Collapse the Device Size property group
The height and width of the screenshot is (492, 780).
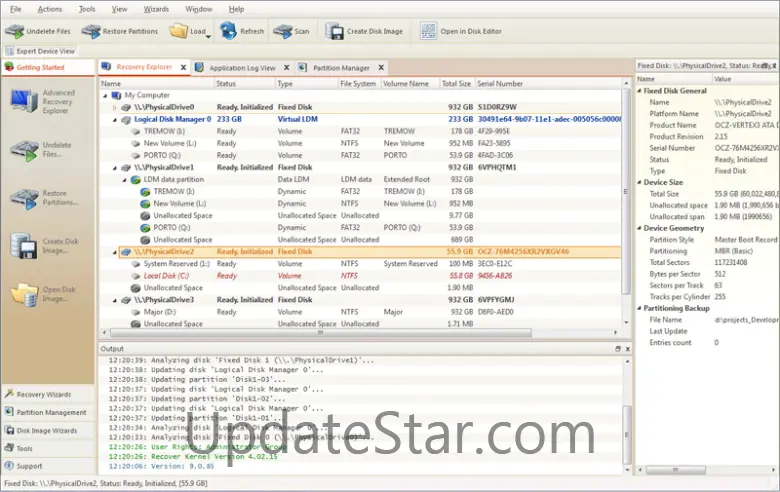pos(640,182)
